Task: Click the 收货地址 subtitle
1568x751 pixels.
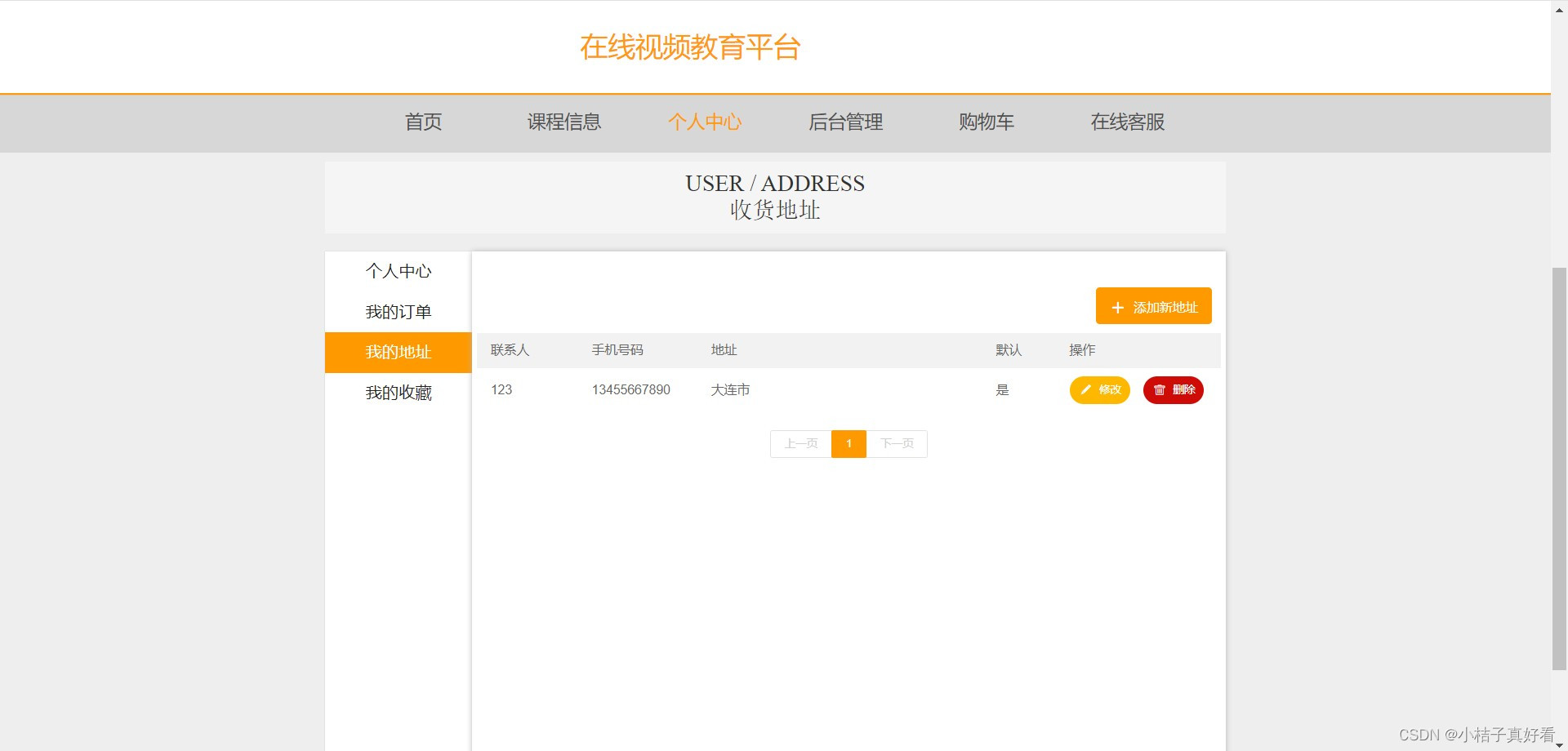Action: 775,211
